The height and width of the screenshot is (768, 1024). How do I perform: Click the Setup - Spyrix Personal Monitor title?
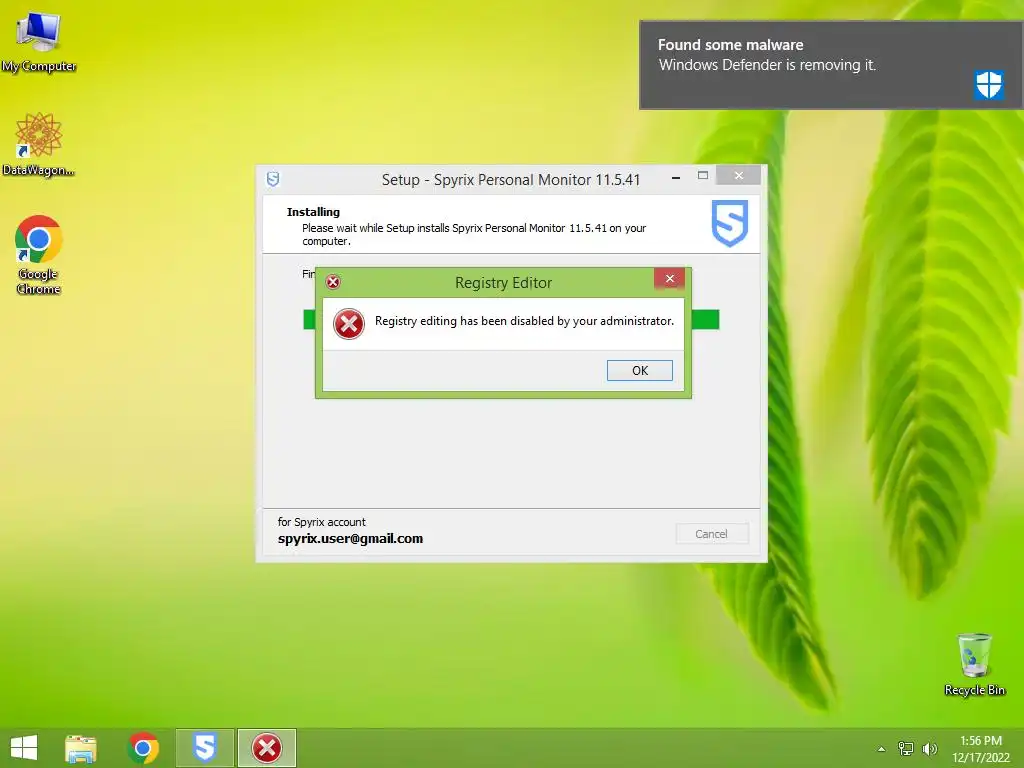pyautogui.click(x=511, y=180)
